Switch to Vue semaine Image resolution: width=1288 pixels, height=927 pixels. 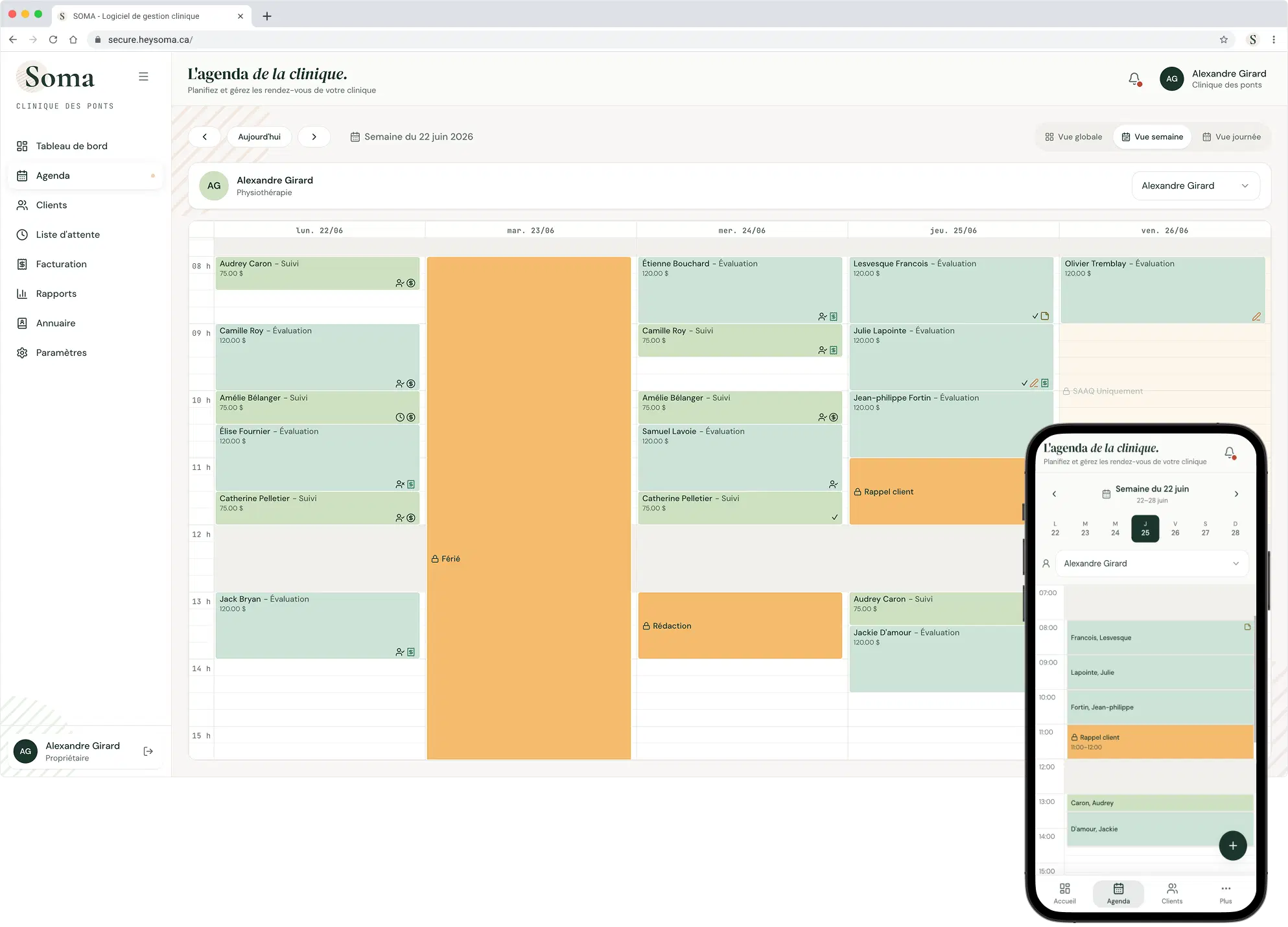(x=1153, y=137)
